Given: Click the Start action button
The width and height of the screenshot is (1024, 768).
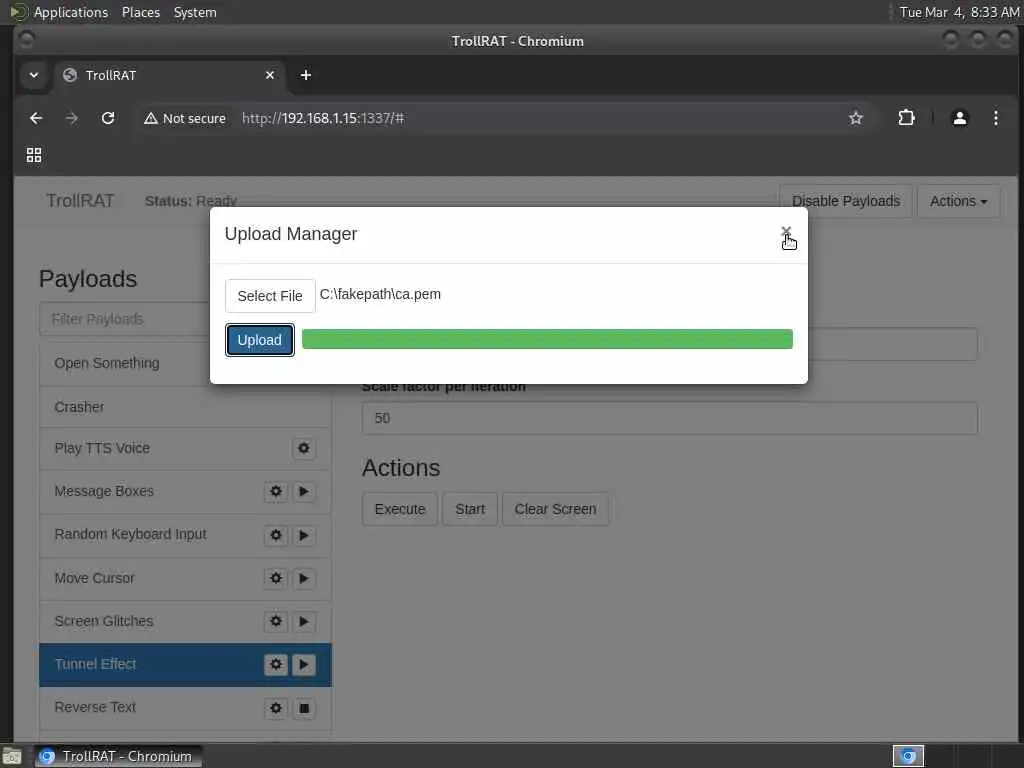Looking at the screenshot, I should [470, 509].
